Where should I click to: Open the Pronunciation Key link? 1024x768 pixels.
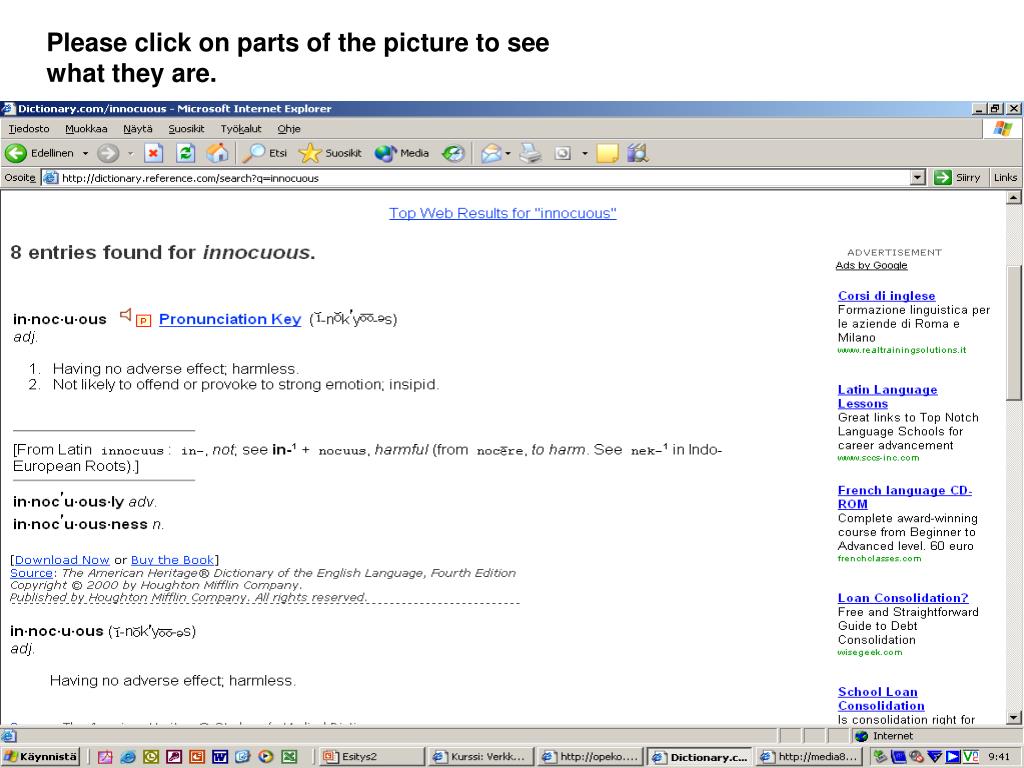point(230,319)
